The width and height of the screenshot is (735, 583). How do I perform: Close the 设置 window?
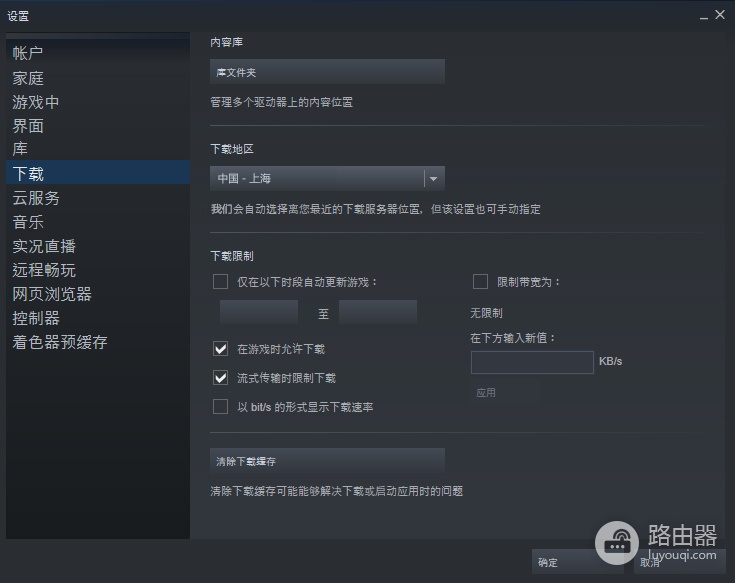coord(720,15)
